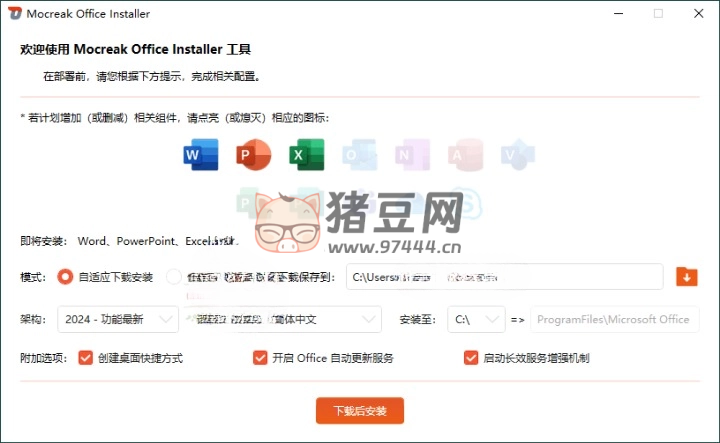Click the orange folder download icon
Screen dimensions: 720x443
[x=686, y=277]
